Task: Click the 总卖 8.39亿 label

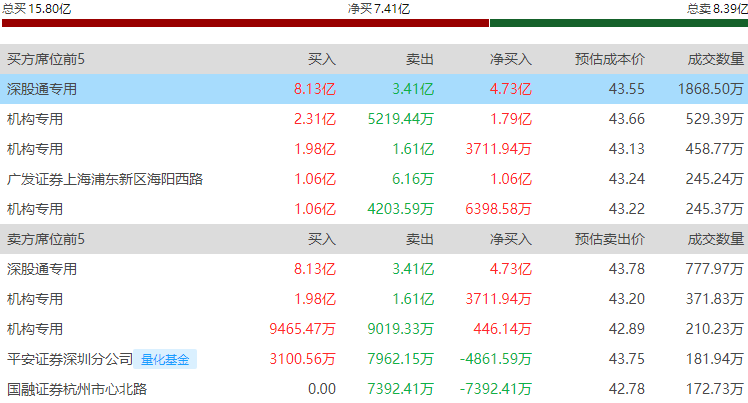Action: click(x=717, y=9)
